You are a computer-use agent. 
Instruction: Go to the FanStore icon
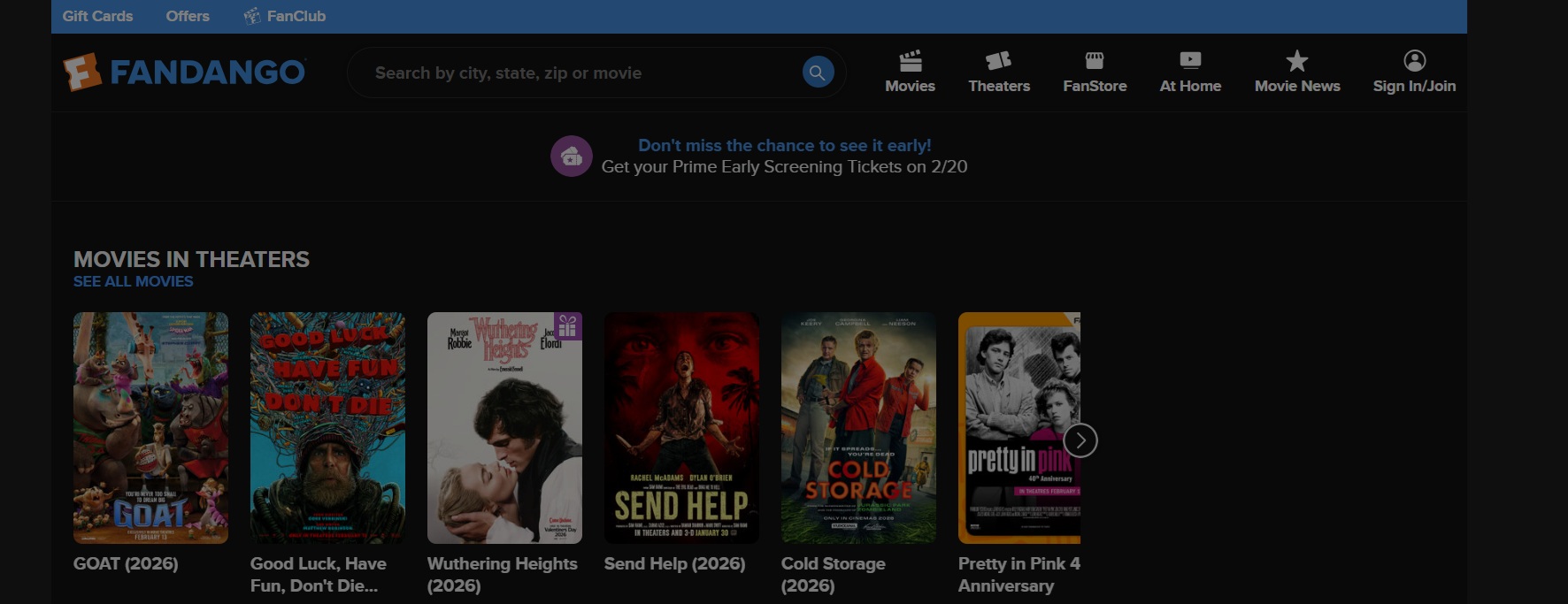[x=1095, y=61]
